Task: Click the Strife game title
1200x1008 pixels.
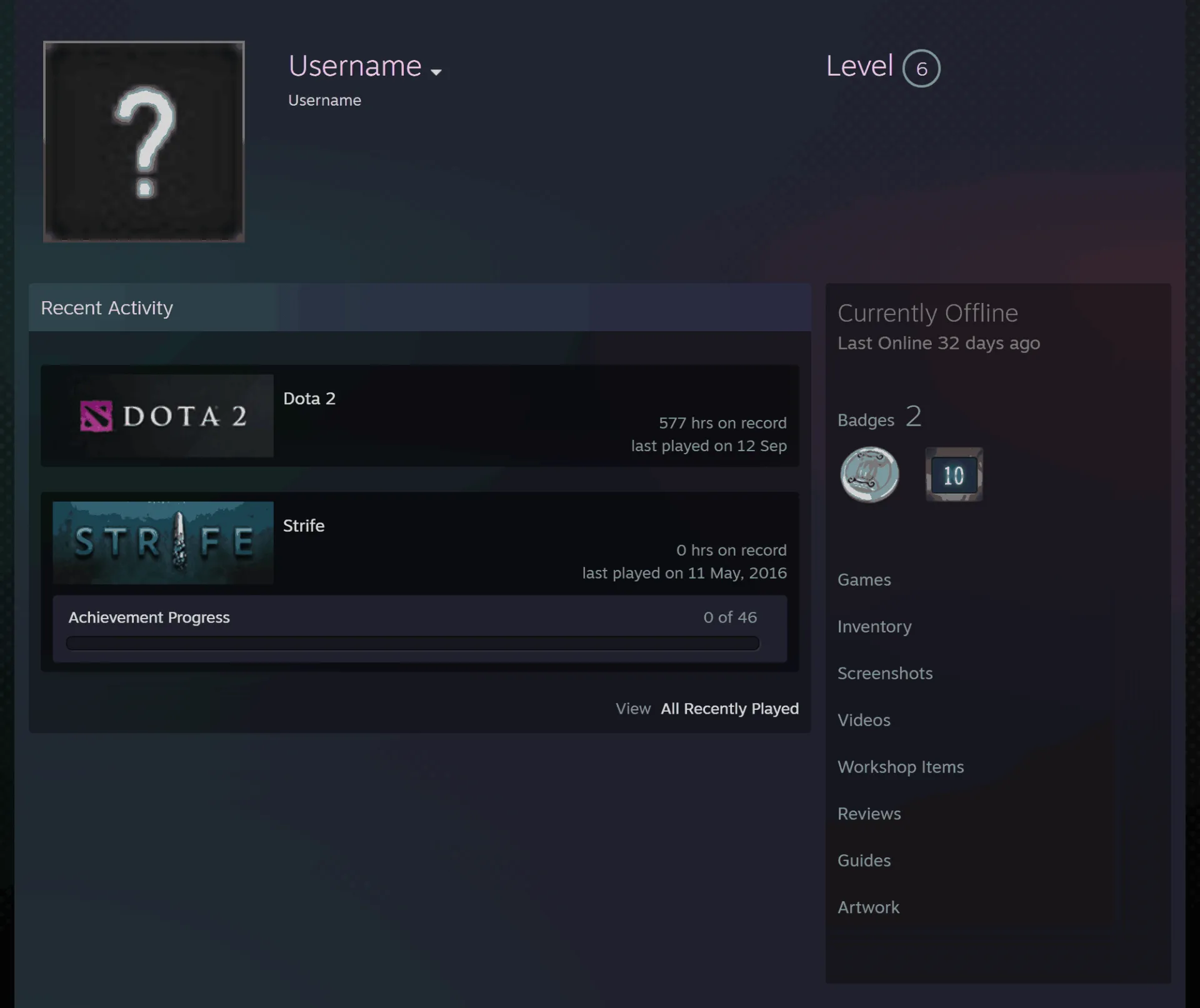Action: click(304, 526)
